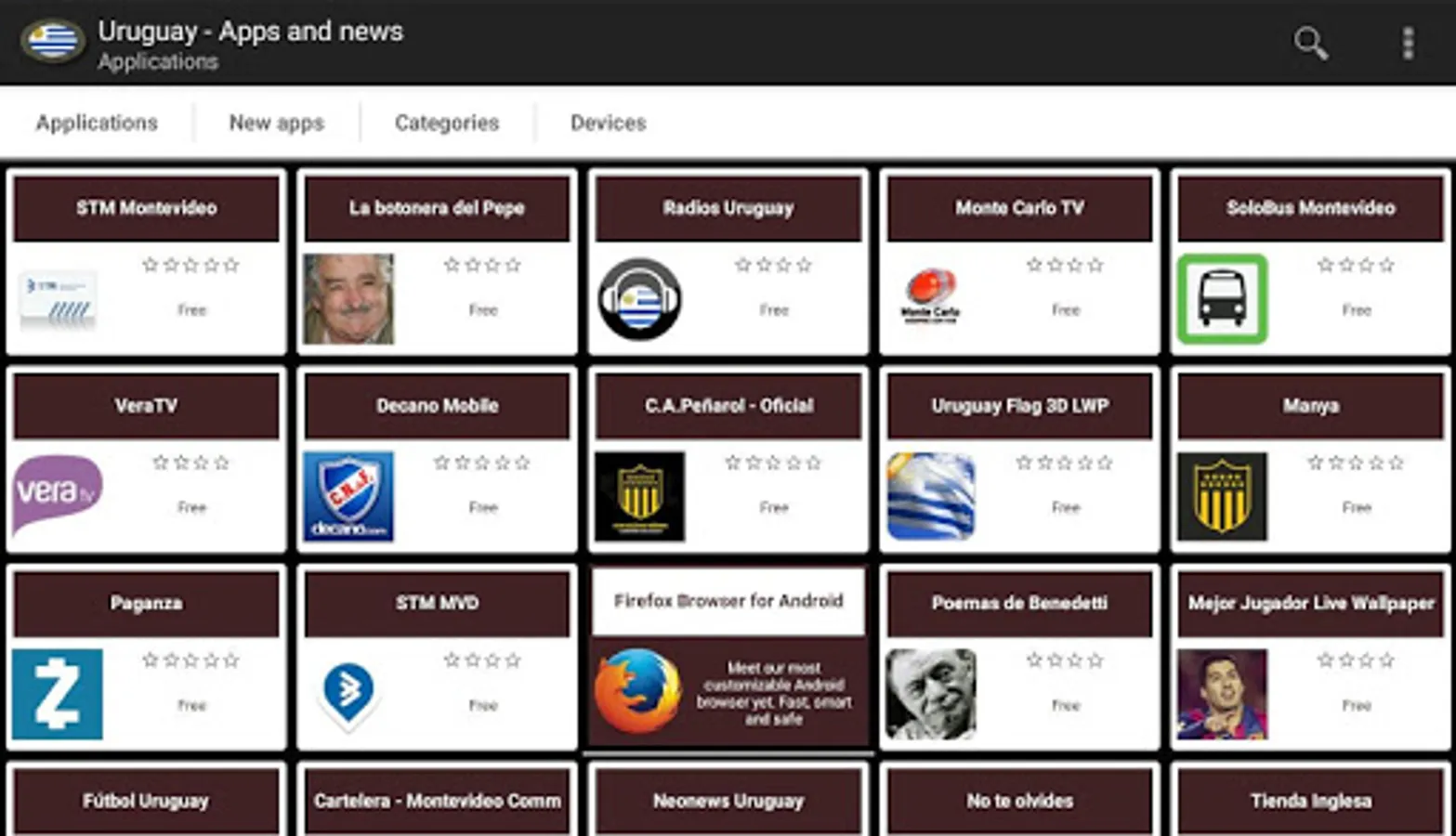
Task: Click the Radios Uruguay title header
Action: (x=728, y=208)
